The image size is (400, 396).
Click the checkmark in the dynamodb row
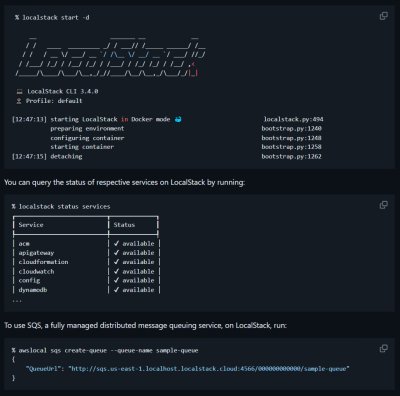(116, 290)
